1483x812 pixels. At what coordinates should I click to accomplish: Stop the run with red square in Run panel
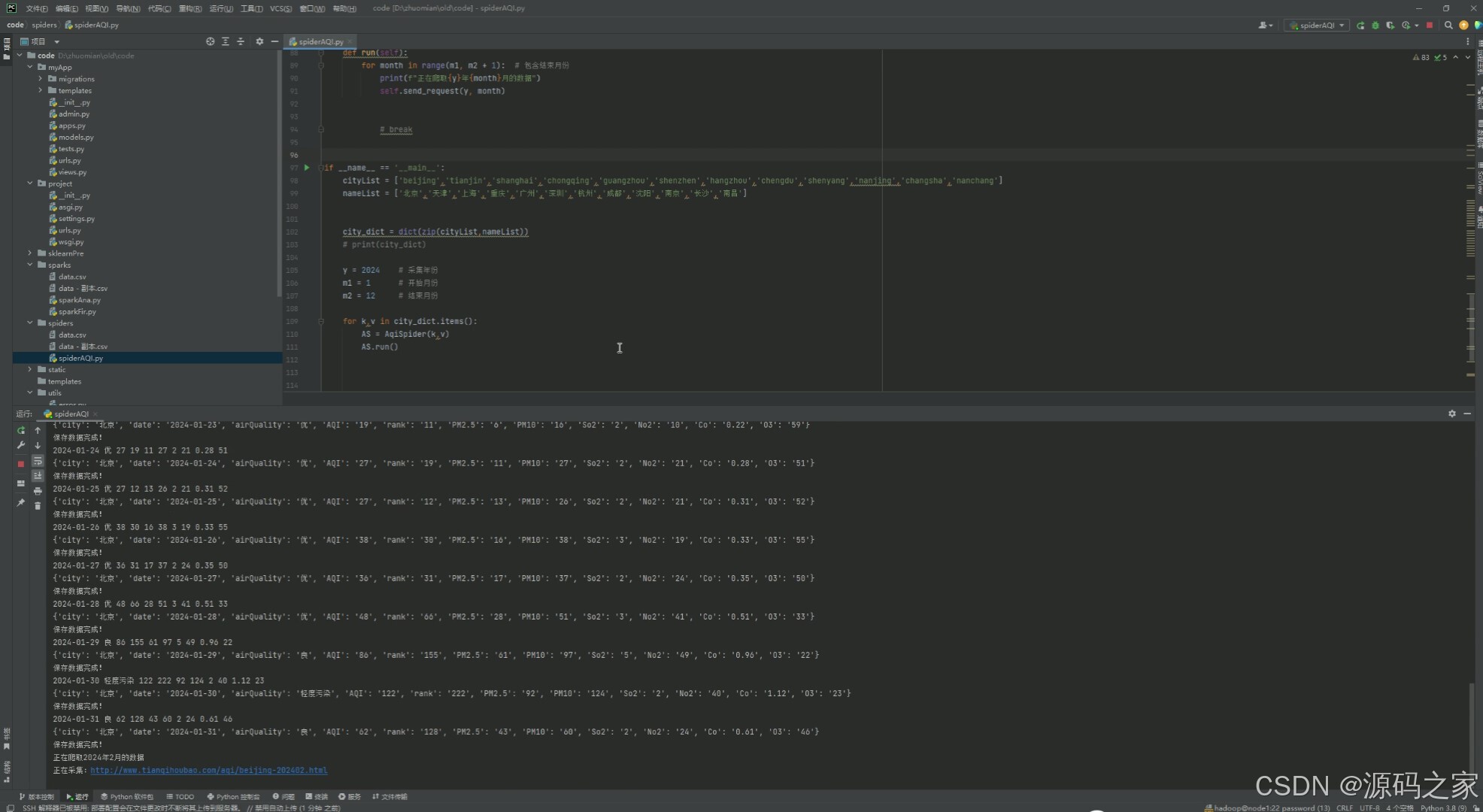tap(21, 464)
